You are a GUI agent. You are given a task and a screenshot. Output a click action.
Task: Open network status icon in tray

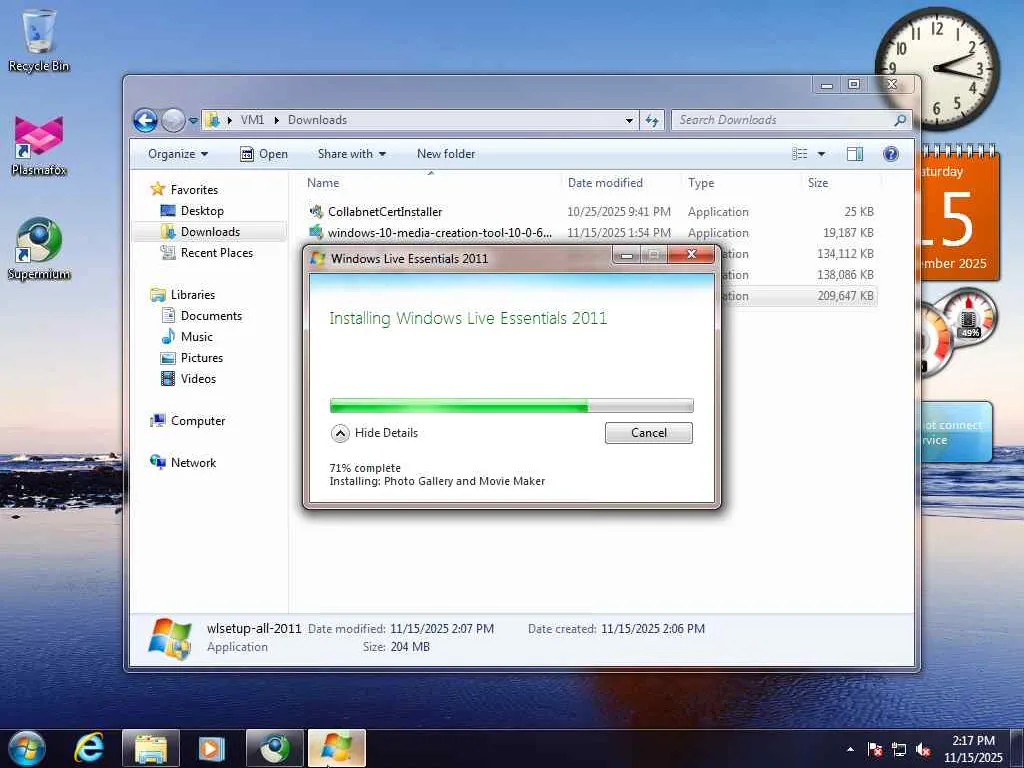pyautogui.click(x=899, y=749)
